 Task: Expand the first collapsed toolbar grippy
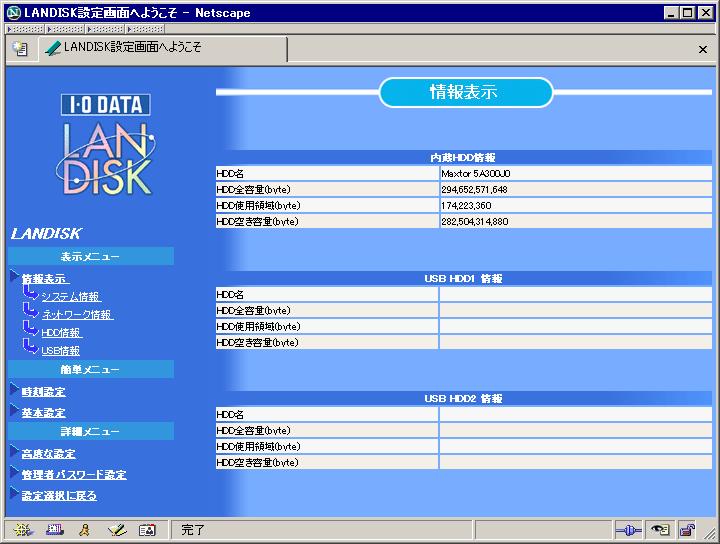coord(25,29)
